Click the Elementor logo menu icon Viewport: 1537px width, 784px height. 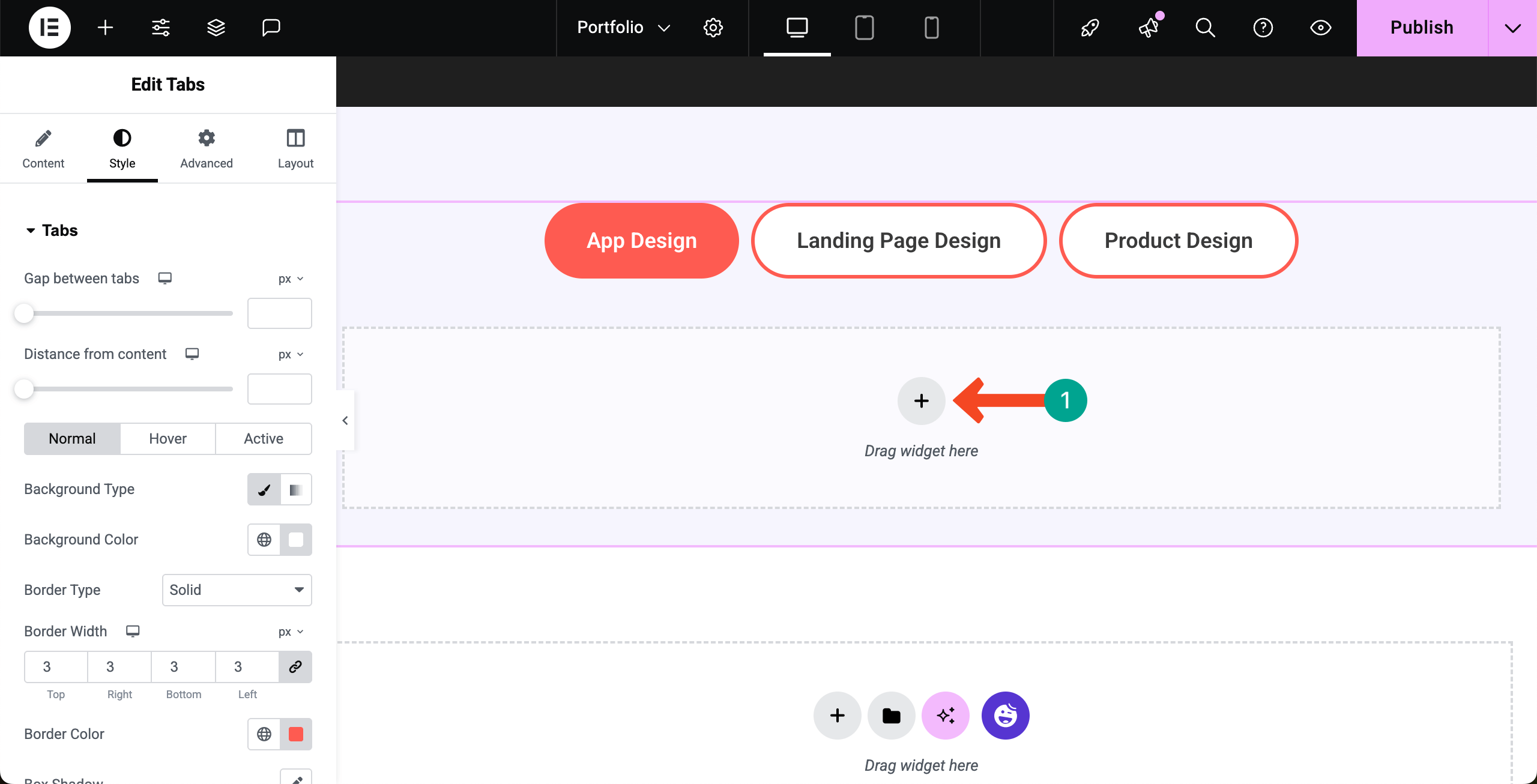[x=49, y=28]
